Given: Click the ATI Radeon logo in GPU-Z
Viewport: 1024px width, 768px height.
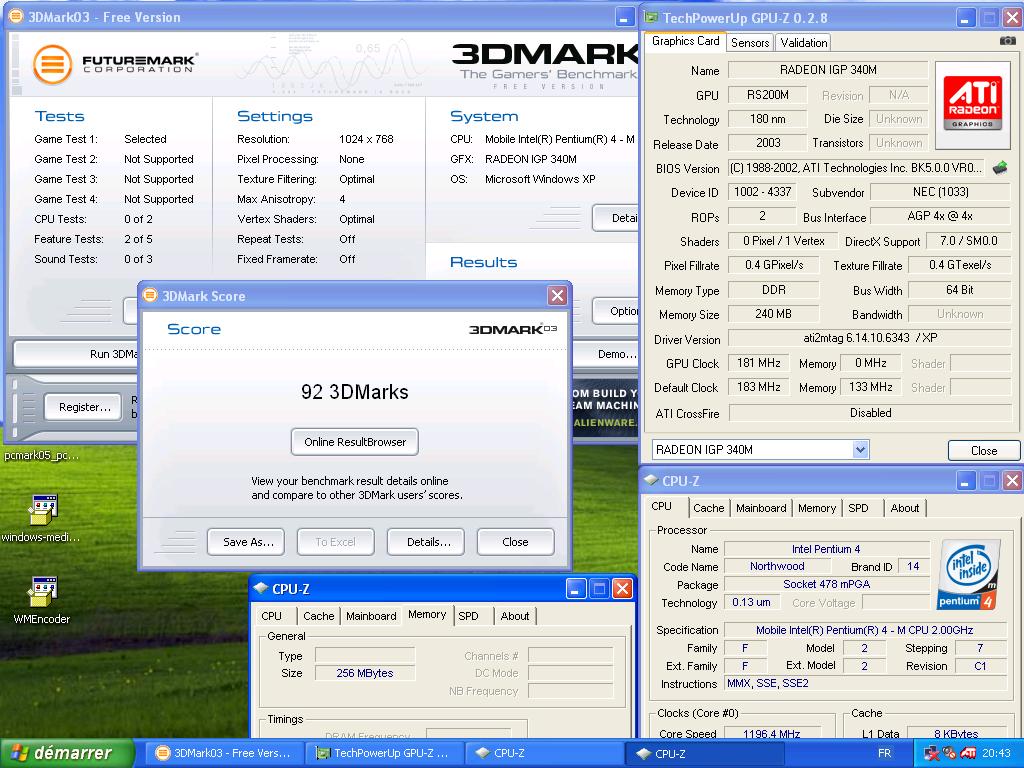Looking at the screenshot, I should click(x=972, y=104).
